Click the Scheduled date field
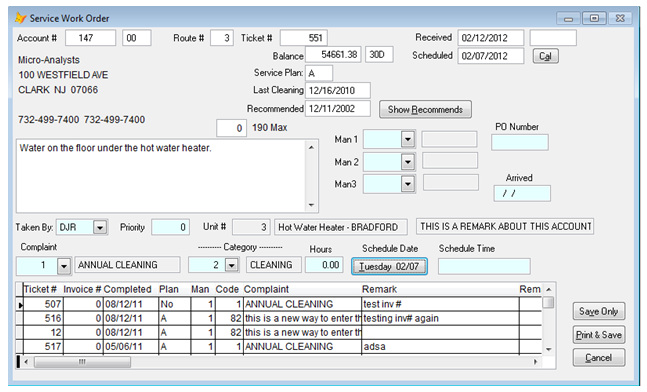Screen dimensions: 647x392 coord(491,56)
